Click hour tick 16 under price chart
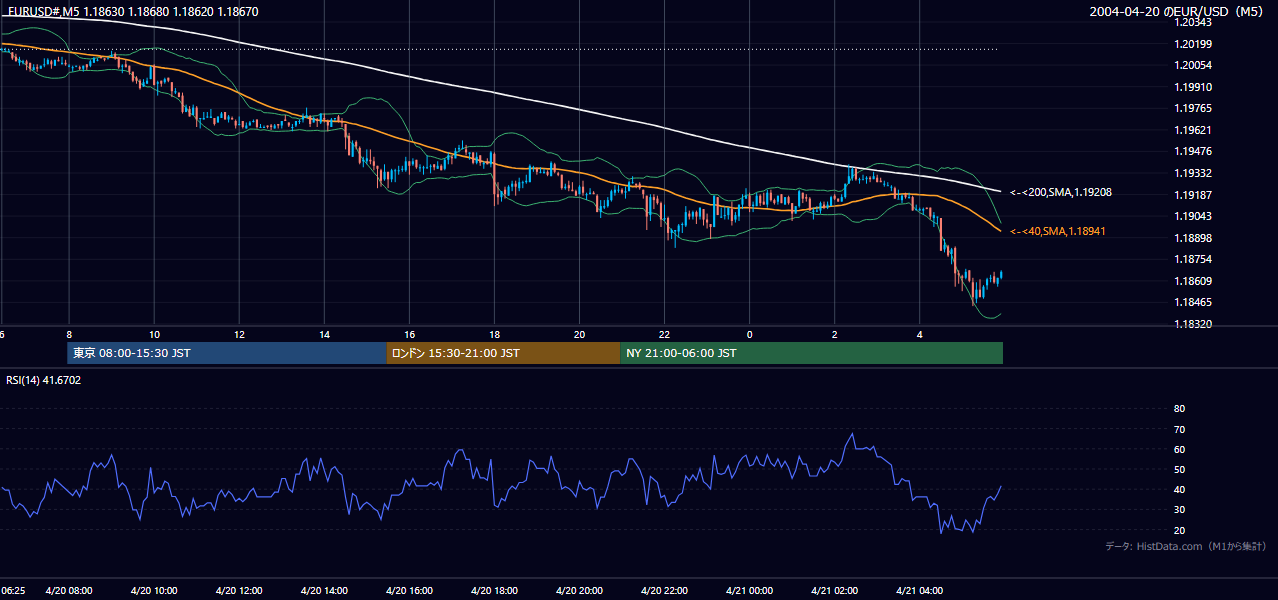The image size is (1278, 600). click(409, 333)
